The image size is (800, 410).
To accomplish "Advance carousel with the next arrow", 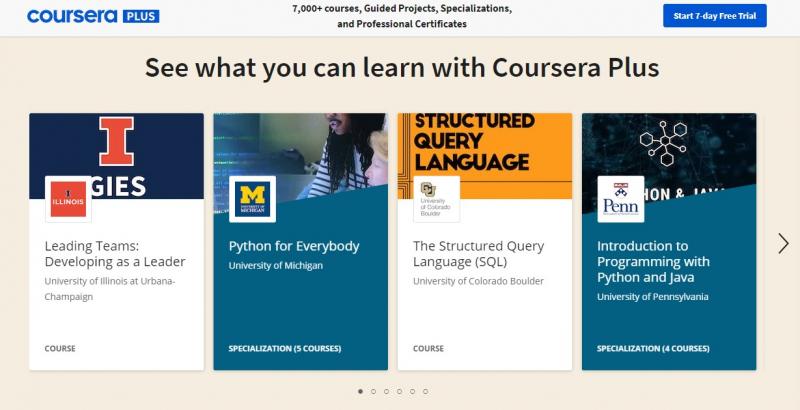I will click(783, 243).
